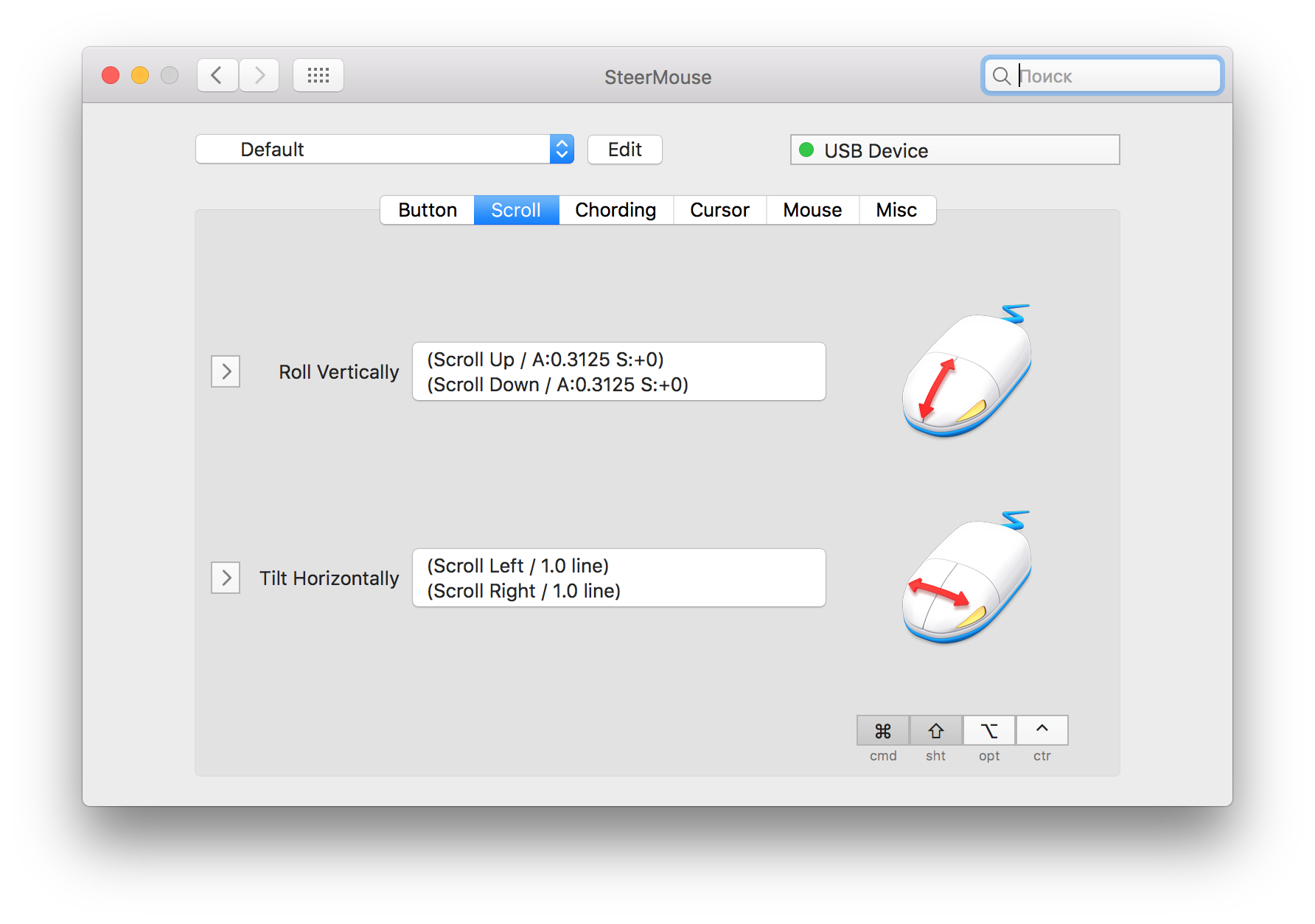
Task: Go to the Misc tab
Action: point(896,210)
